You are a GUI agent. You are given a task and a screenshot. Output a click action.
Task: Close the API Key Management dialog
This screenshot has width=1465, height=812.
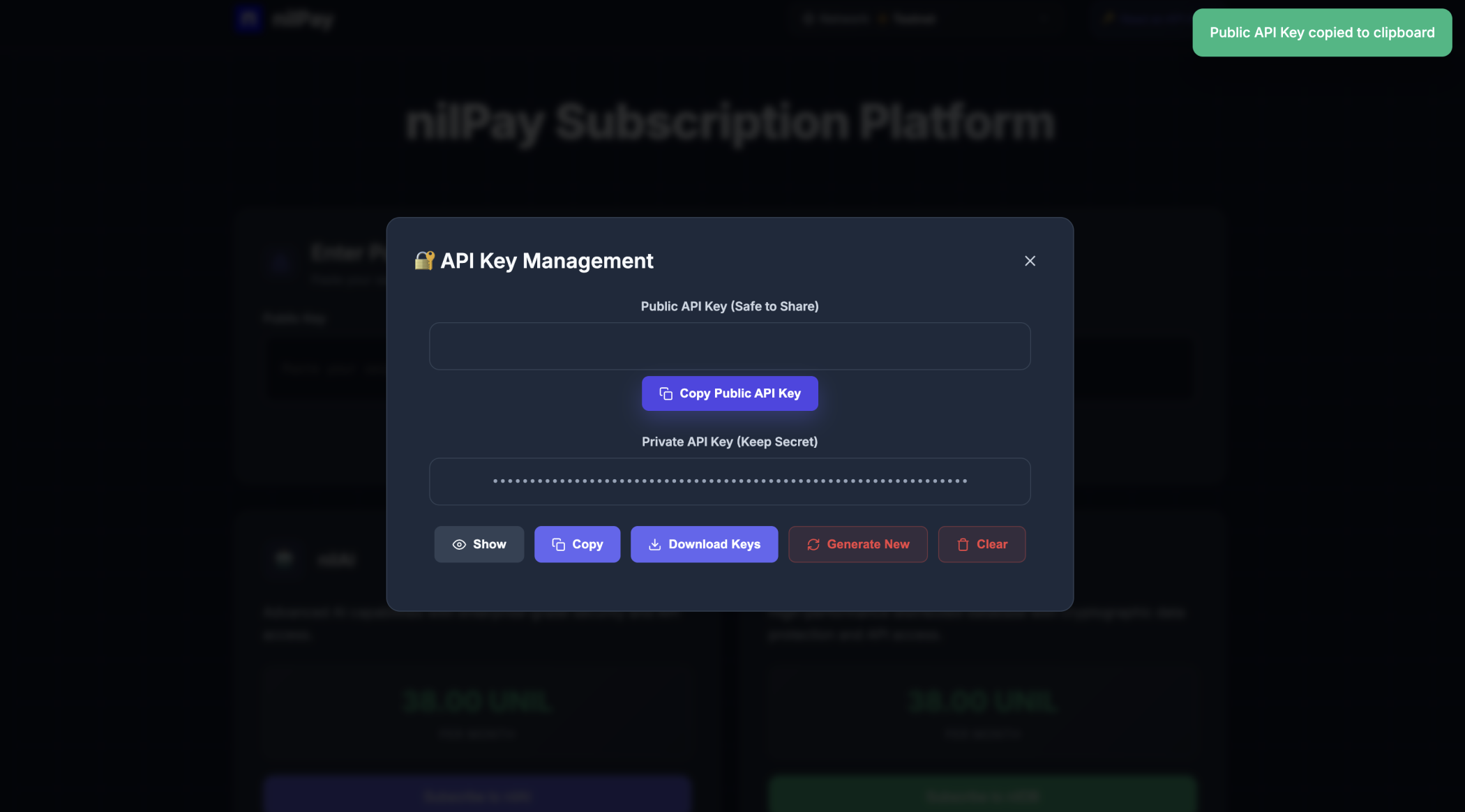coord(1030,261)
